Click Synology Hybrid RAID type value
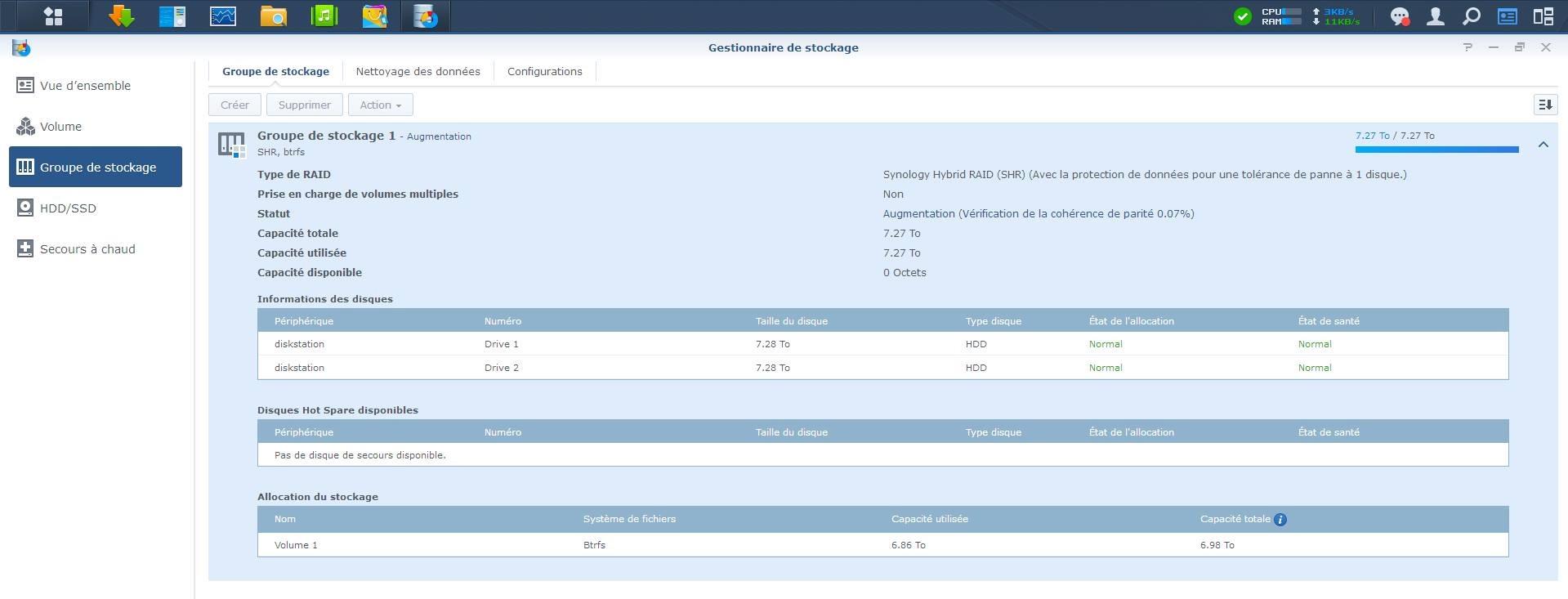This screenshot has height=599, width=1568. pos(1145,175)
